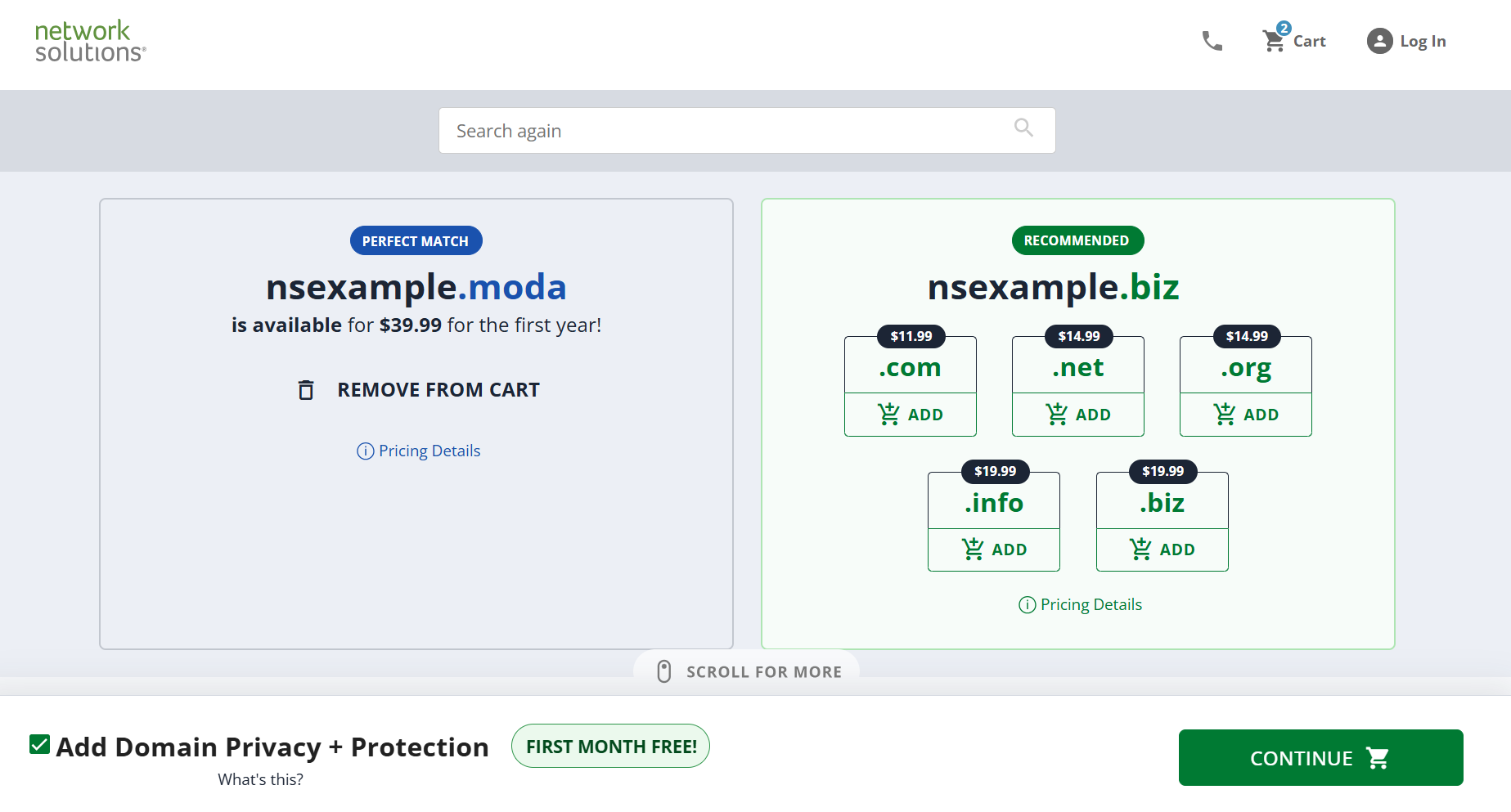Click the phone contact icon
This screenshot has width=1511, height=812.
coord(1212,41)
